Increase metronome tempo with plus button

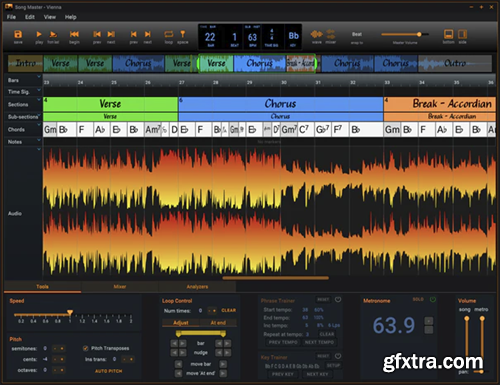pyautogui.click(x=429, y=321)
